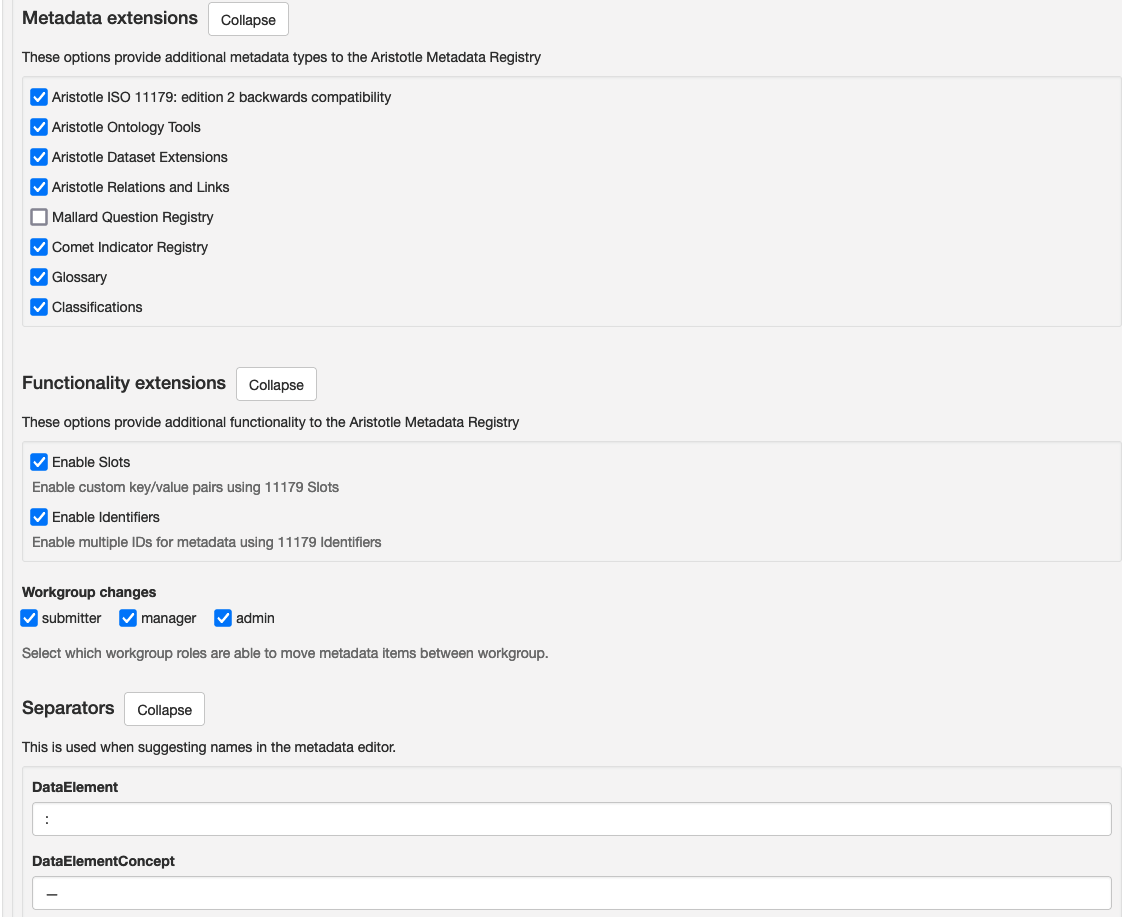1122x917 pixels.
Task: Toggle Comet Indicator Registry checkbox
Action: (x=39, y=247)
